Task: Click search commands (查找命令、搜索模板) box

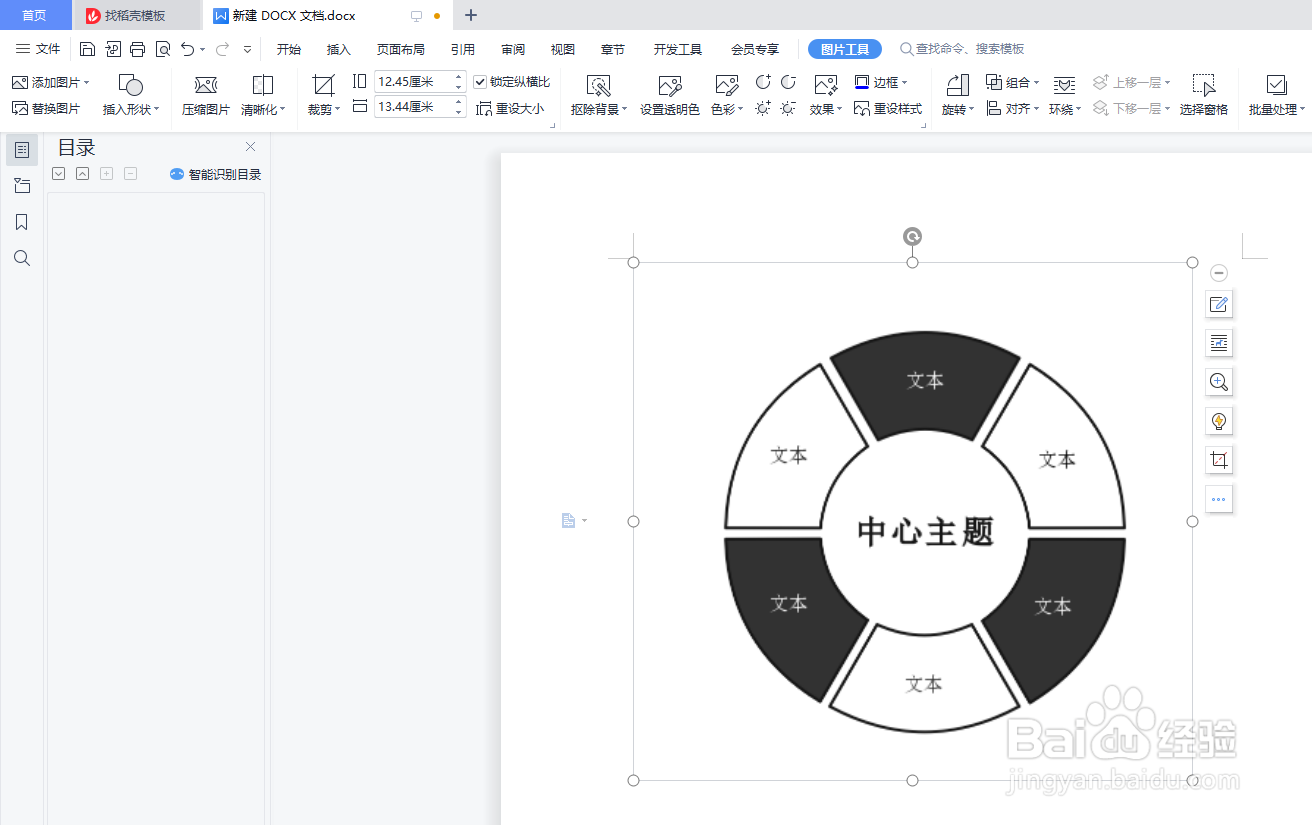Action: (x=962, y=49)
